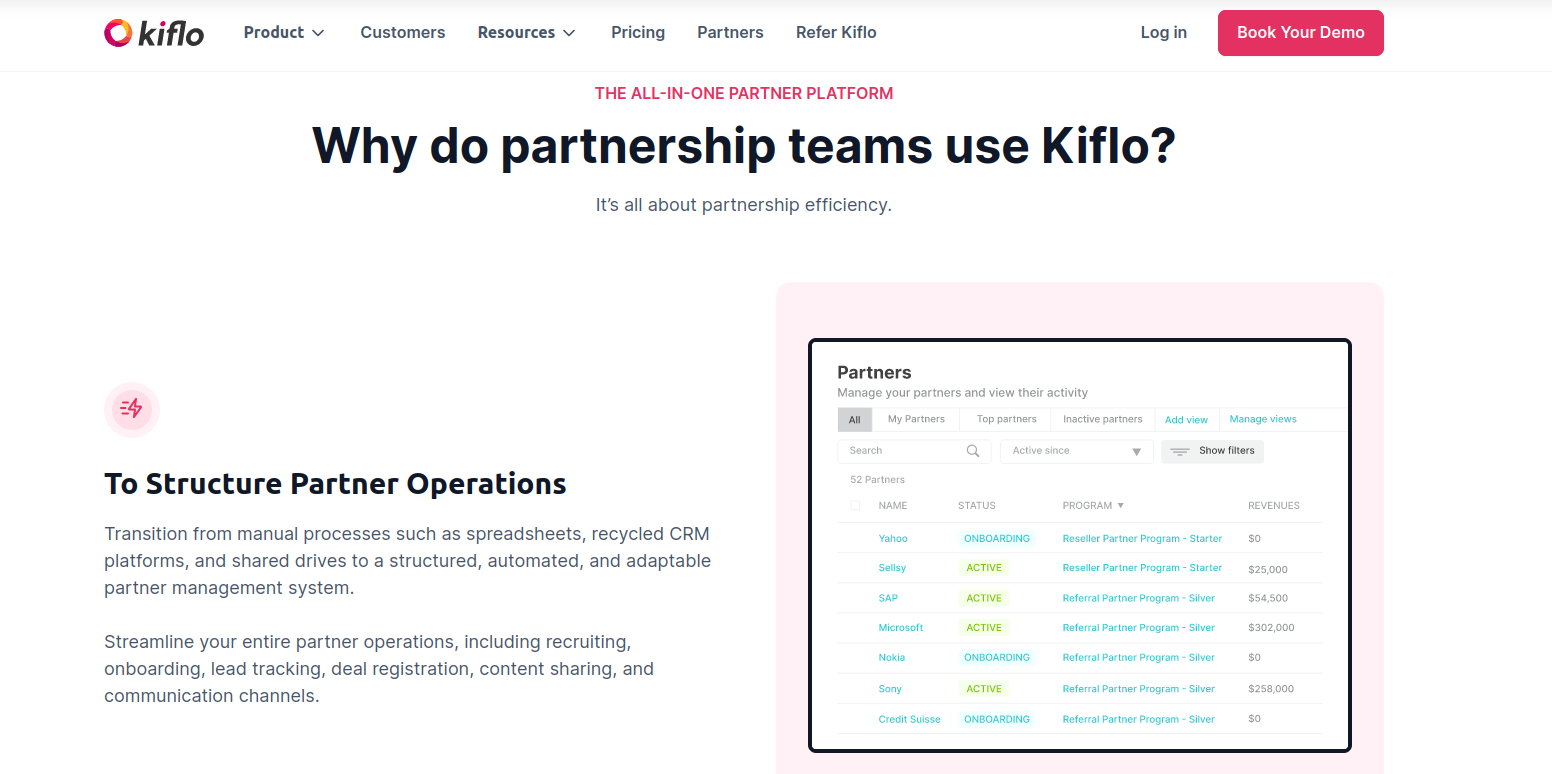Click 'To Structure Partner Operations' heading
The height and width of the screenshot is (774, 1552).
(335, 484)
